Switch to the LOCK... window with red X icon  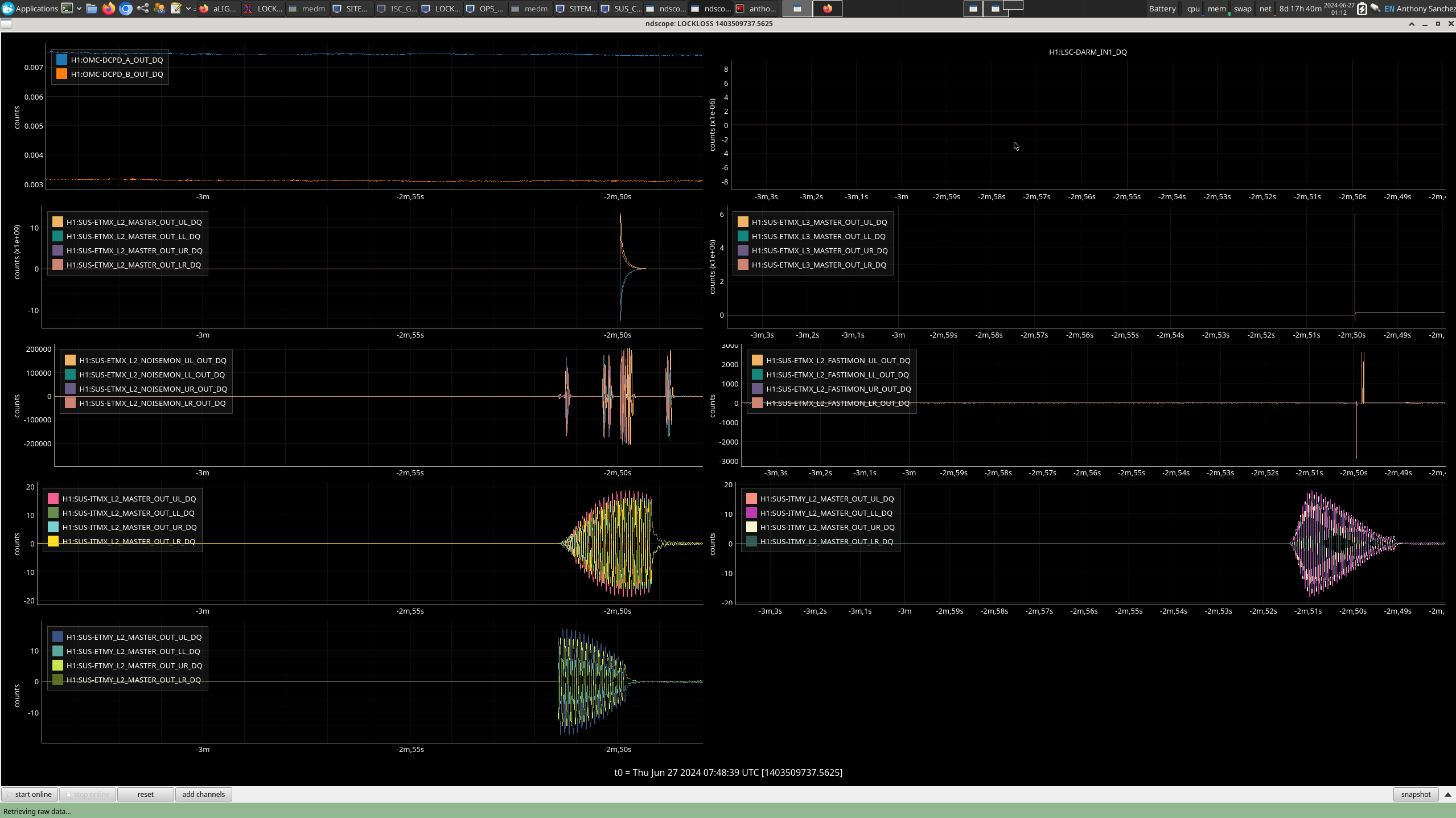[x=264, y=9]
